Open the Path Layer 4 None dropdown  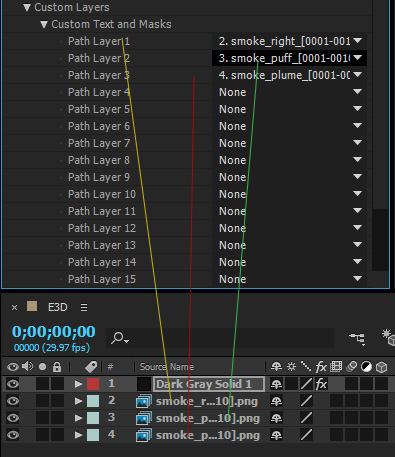[290, 92]
